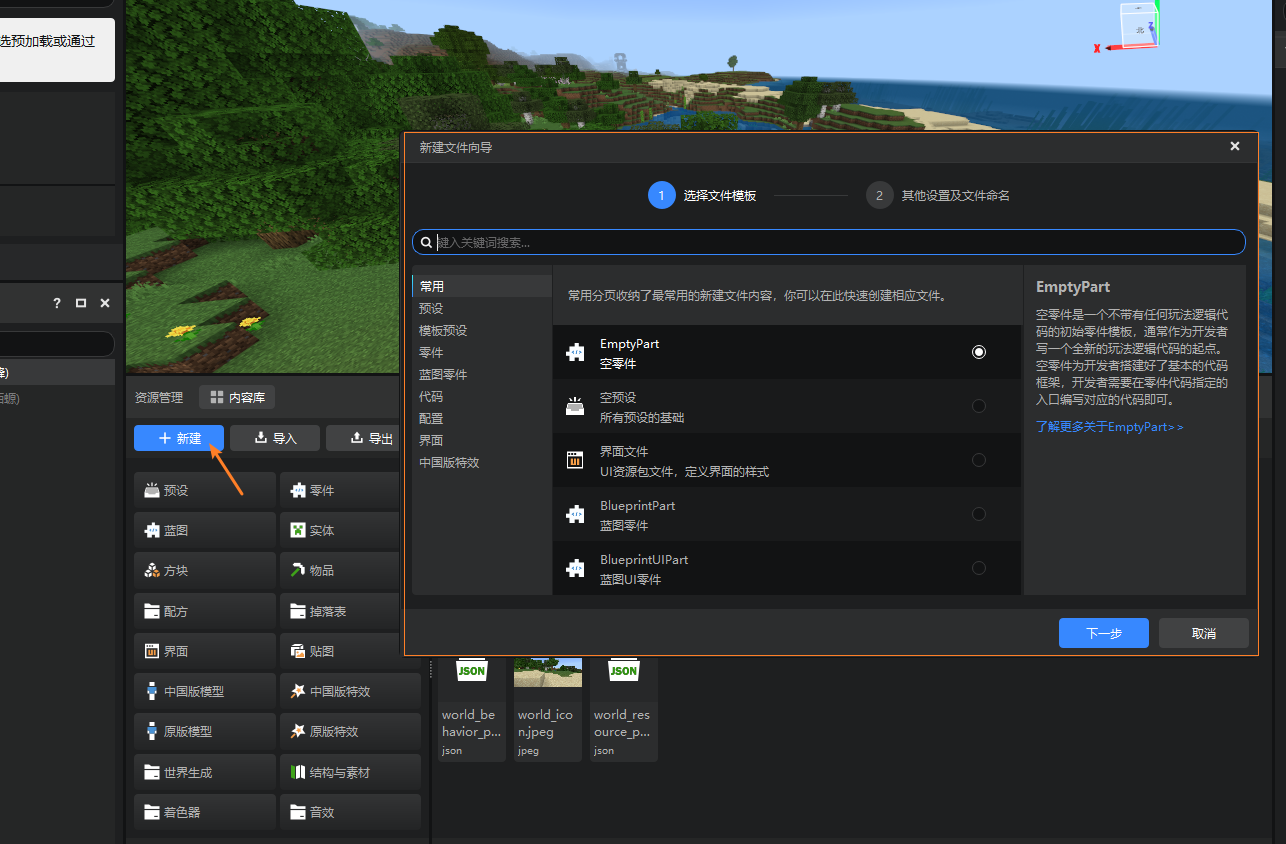Select the 界面 category in wizard sidebar
Screen dimensions: 1286x844
coord(481,440)
